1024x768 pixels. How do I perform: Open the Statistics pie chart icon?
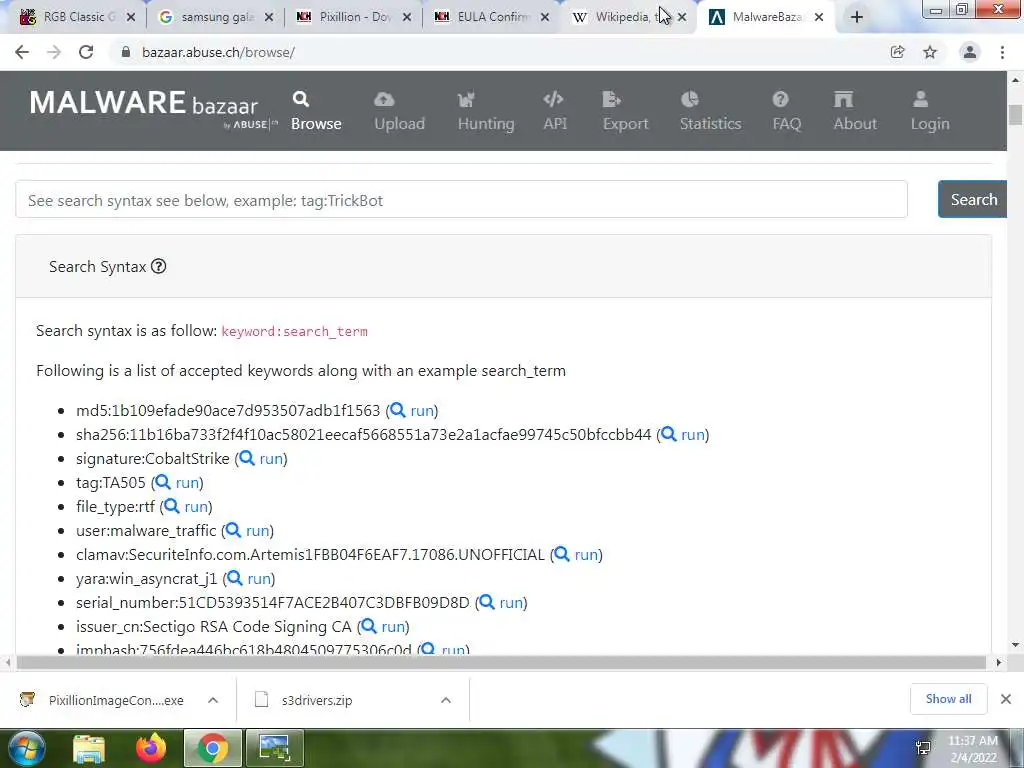click(x=690, y=99)
